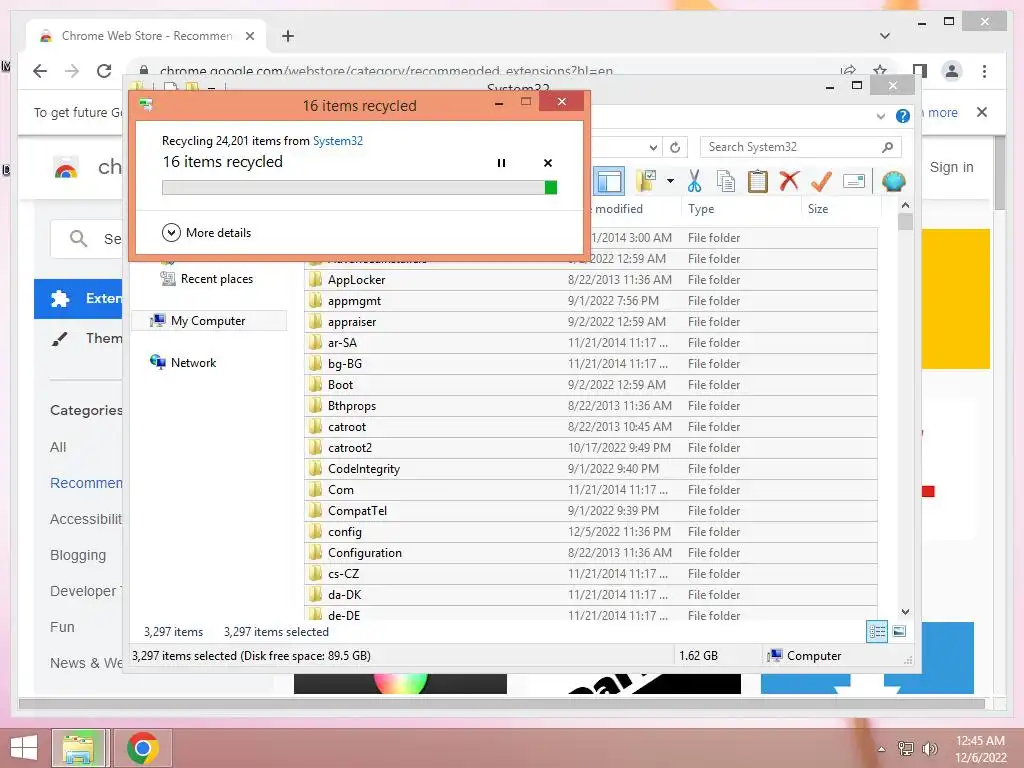Image resolution: width=1024 pixels, height=768 pixels.
Task: Bookmark this page with star
Action: point(880,71)
